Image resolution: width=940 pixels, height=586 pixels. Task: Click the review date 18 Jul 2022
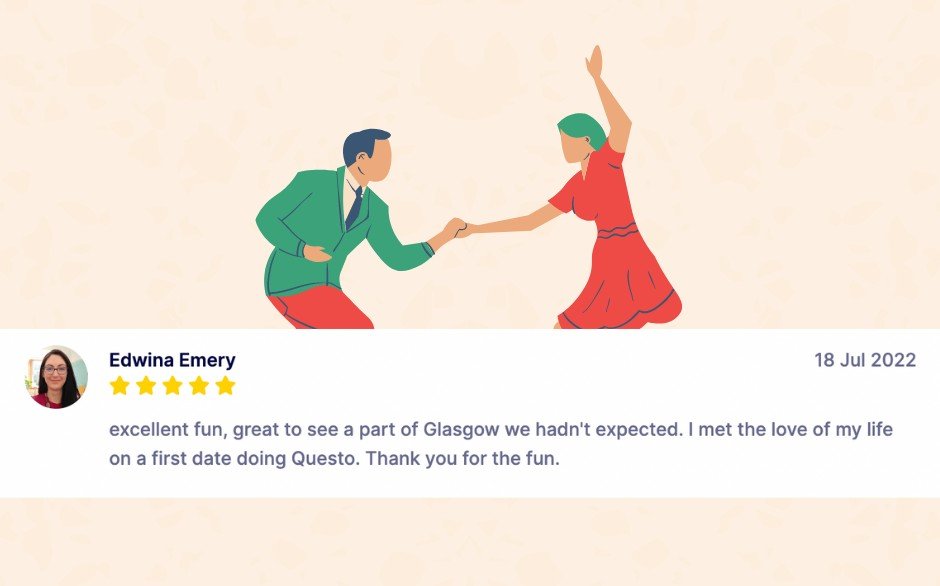tap(865, 360)
